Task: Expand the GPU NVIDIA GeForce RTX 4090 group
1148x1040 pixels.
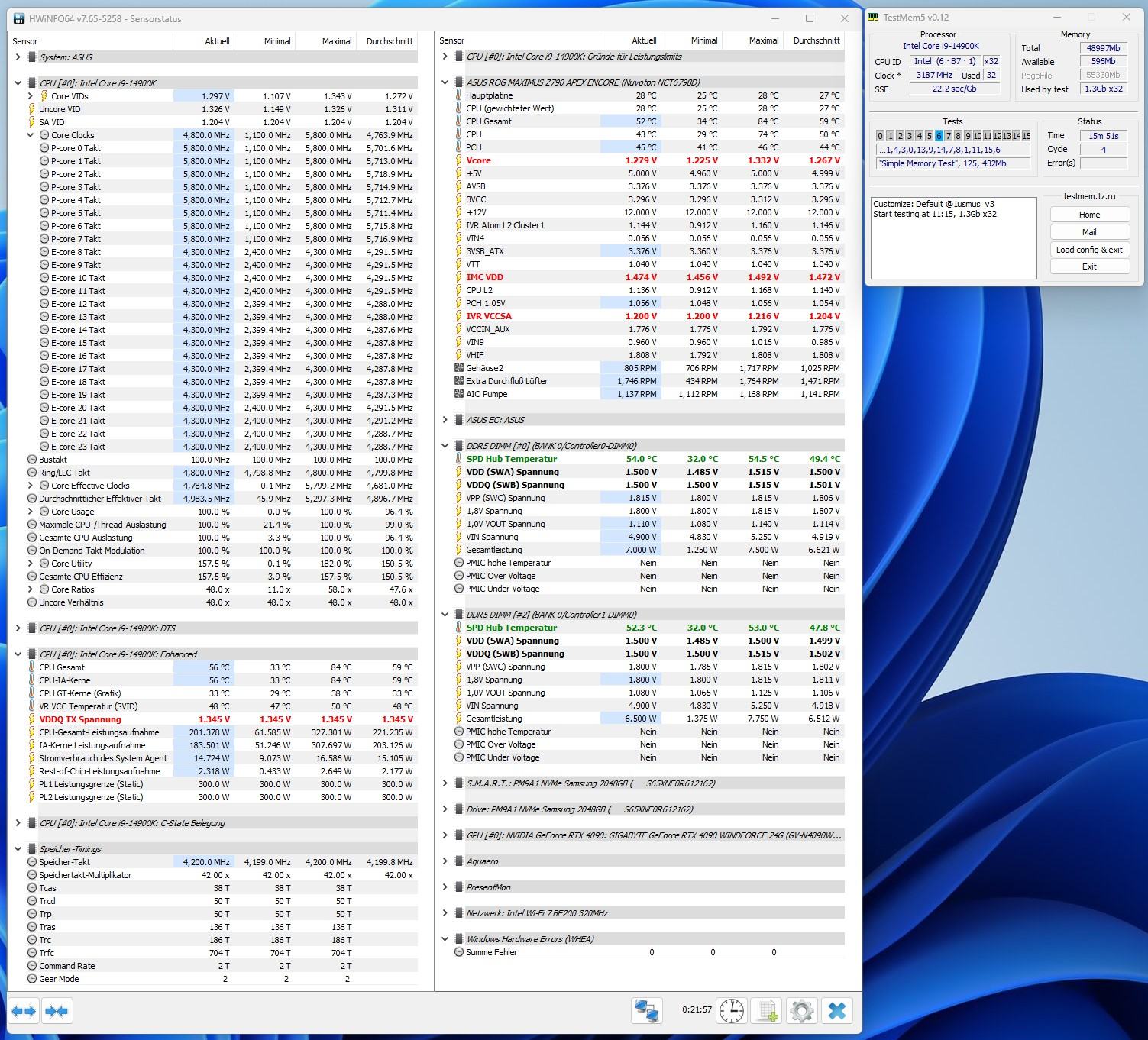Action: coord(445,835)
